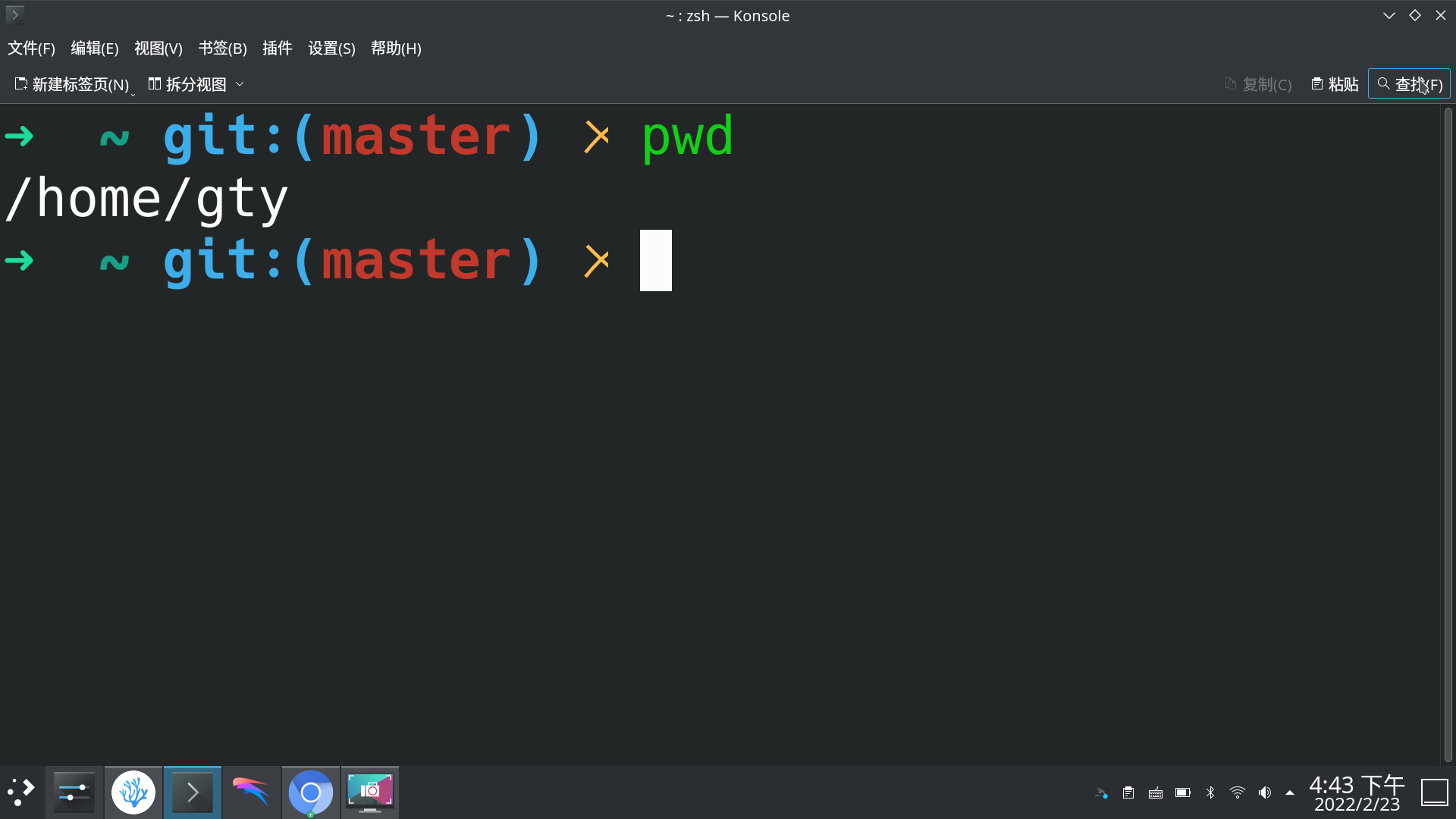Viewport: 1456px width, 819px height.
Task: Open the 文件(F) menu
Action: (31, 49)
